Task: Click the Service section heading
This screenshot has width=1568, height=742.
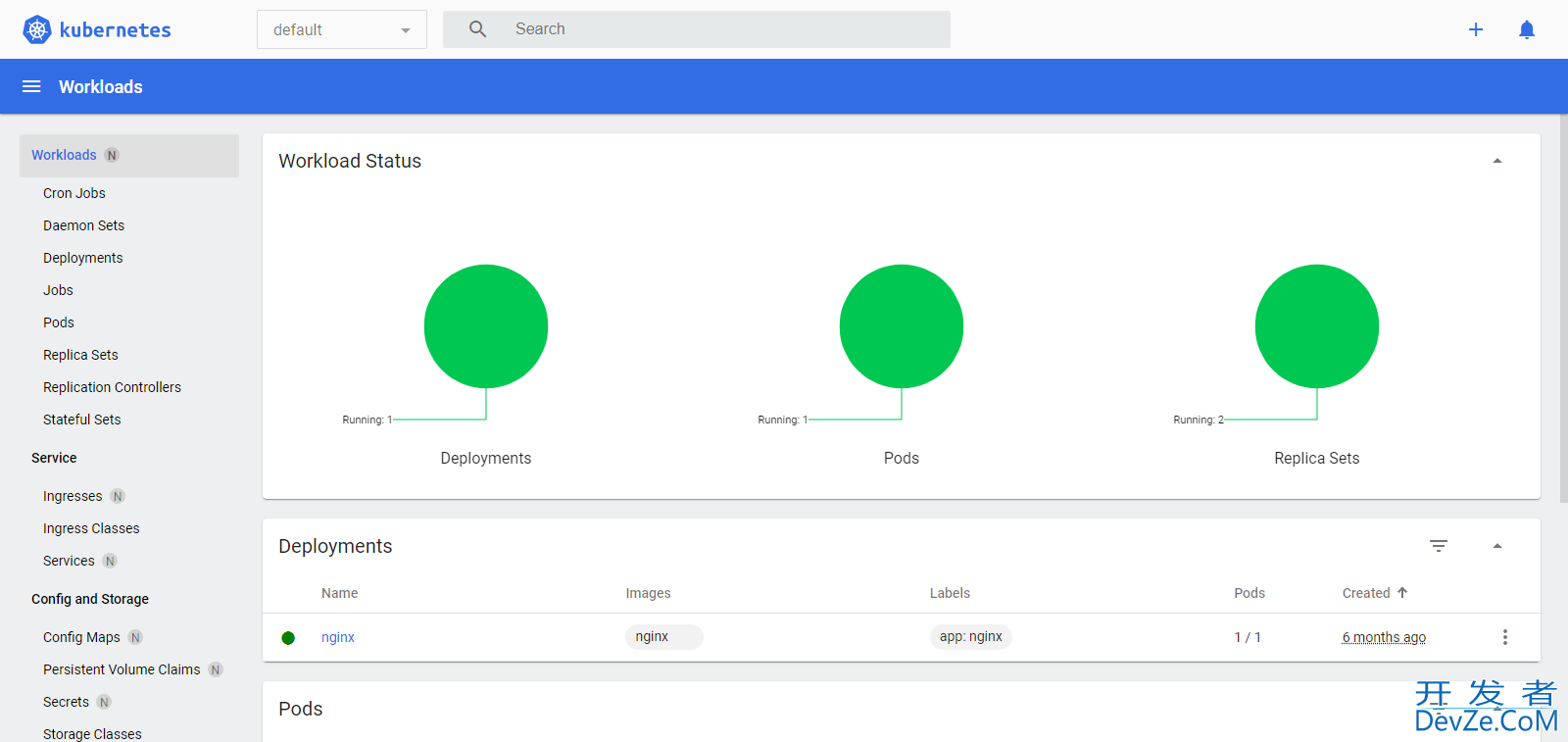Action: click(54, 458)
